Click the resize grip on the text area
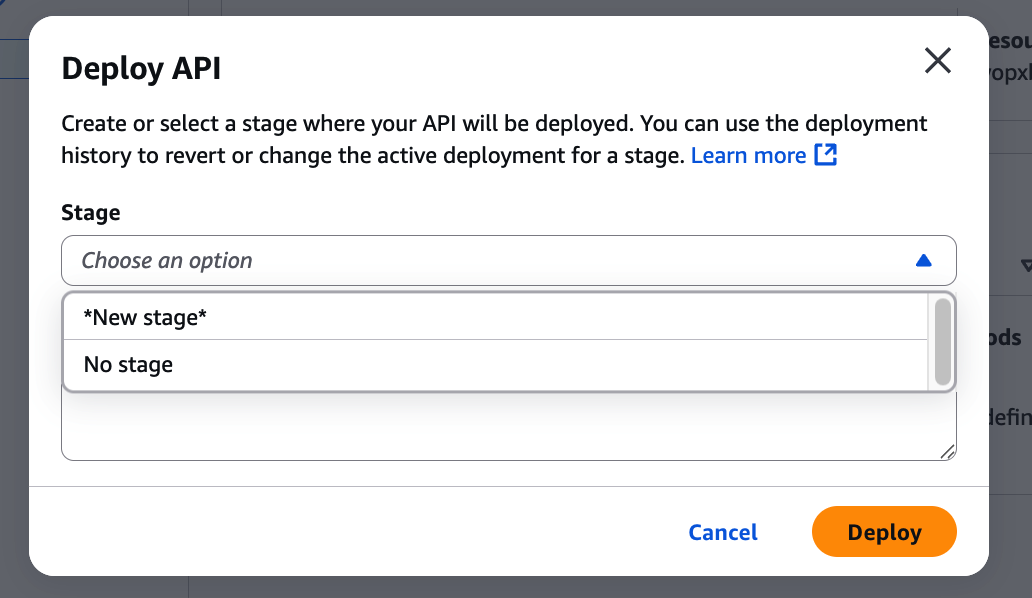1032x598 pixels. [947, 451]
